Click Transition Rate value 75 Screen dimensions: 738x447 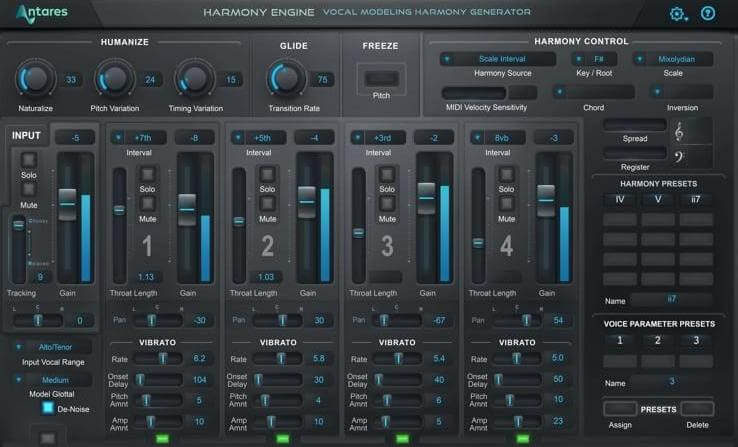tap(322, 80)
